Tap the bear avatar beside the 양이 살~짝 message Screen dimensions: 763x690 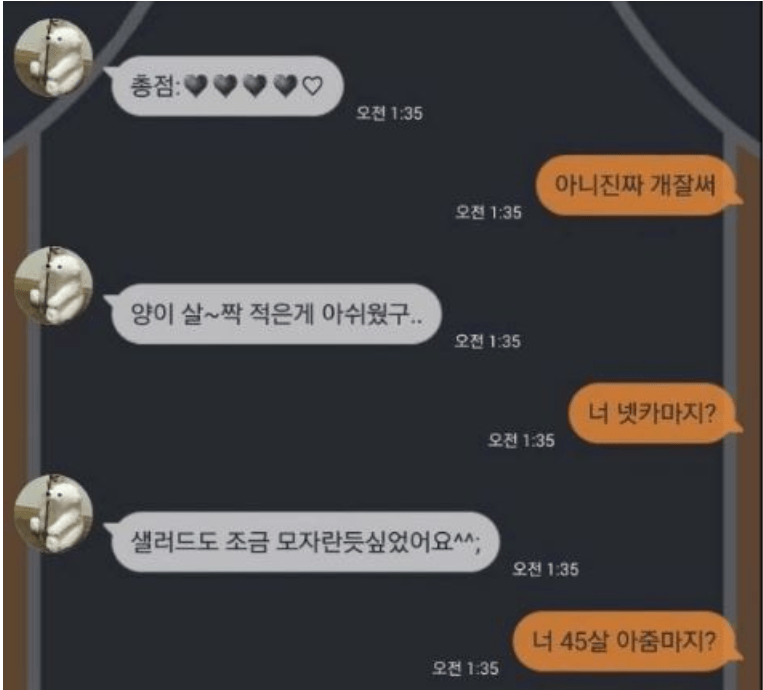(x=54, y=286)
